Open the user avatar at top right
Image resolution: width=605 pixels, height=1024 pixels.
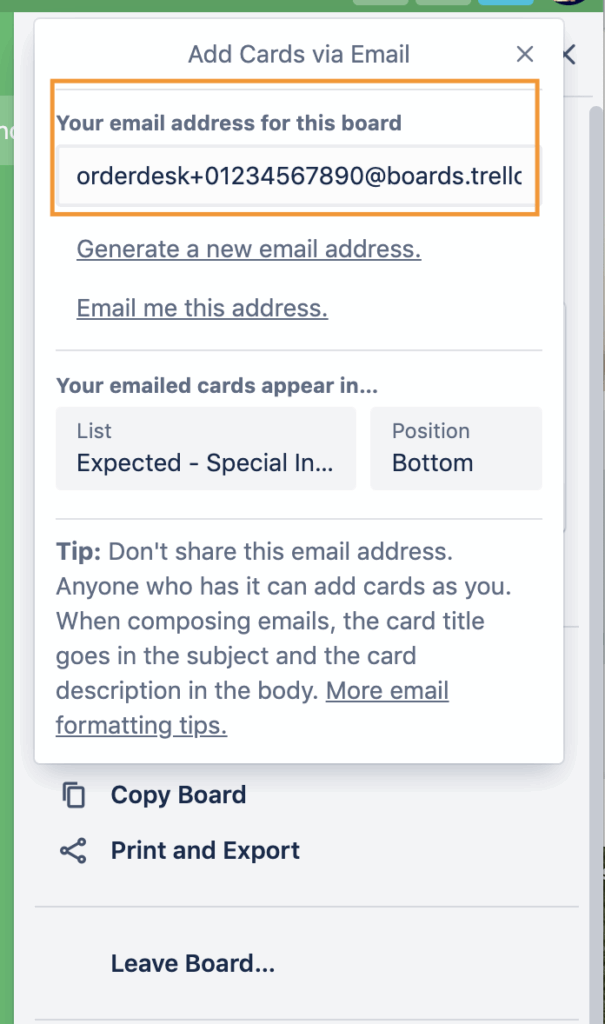[x=583, y=4]
